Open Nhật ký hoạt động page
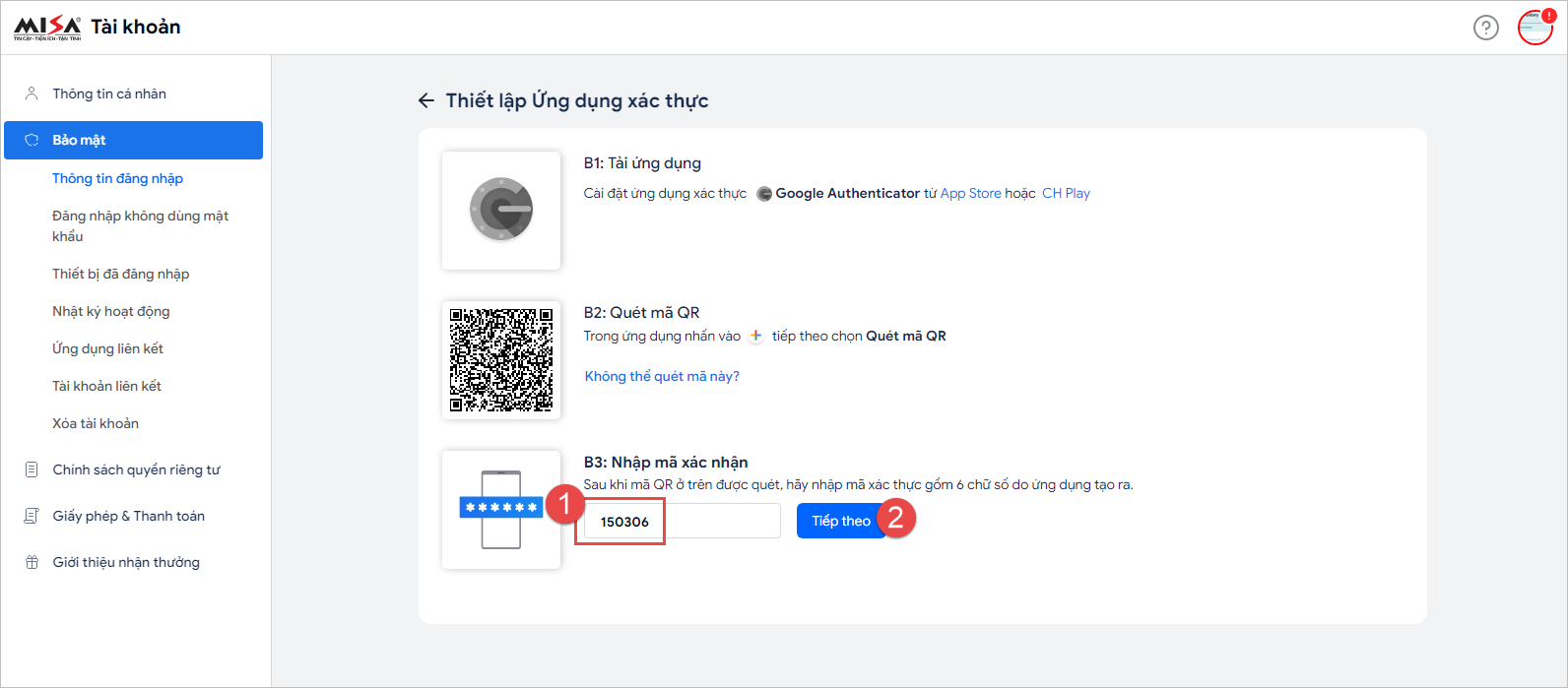Screen dimensions: 1568x688 pos(110,311)
